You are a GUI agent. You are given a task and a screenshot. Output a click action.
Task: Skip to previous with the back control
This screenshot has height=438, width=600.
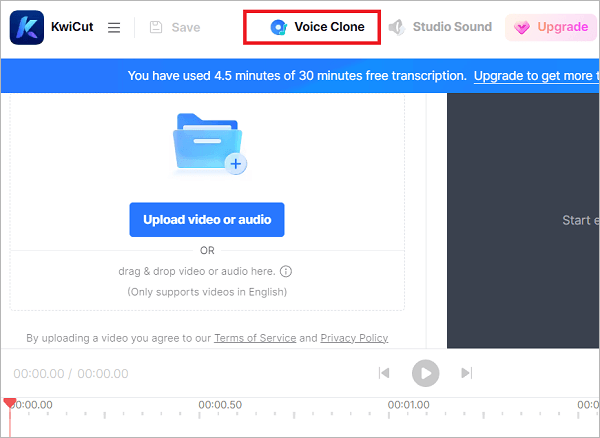(x=384, y=373)
